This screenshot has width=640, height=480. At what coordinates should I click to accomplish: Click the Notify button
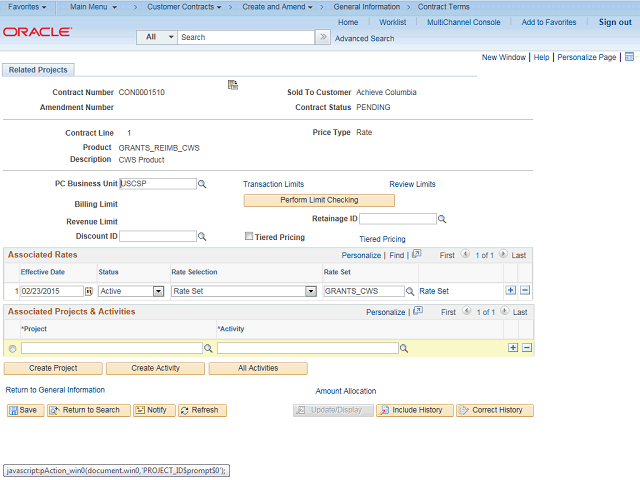pyautogui.click(x=154, y=410)
